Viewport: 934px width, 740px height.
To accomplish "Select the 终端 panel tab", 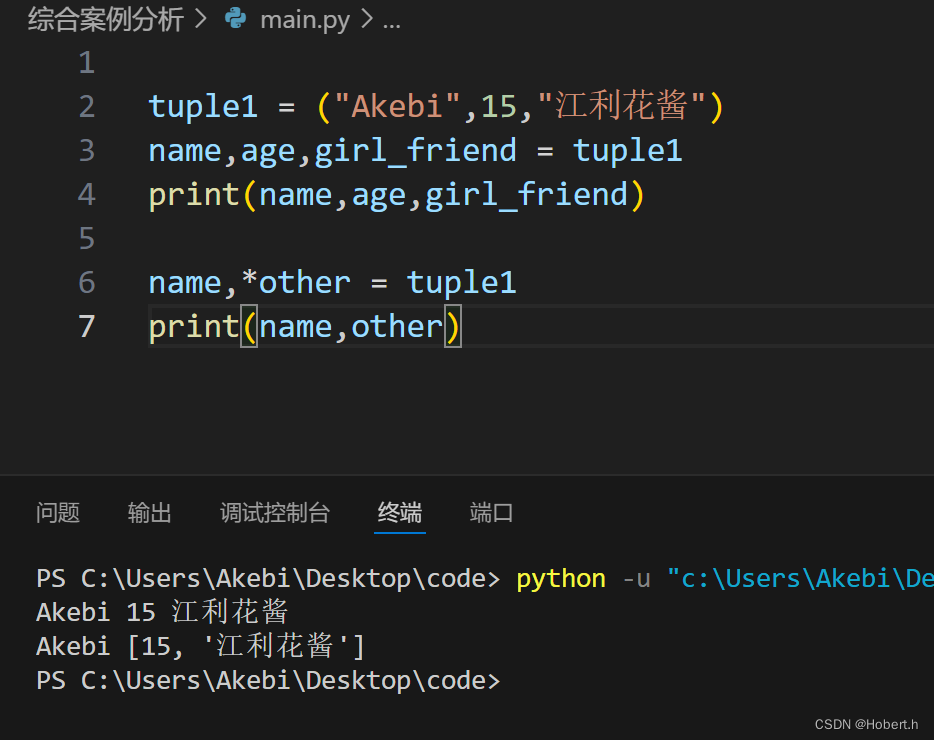I will tap(400, 512).
